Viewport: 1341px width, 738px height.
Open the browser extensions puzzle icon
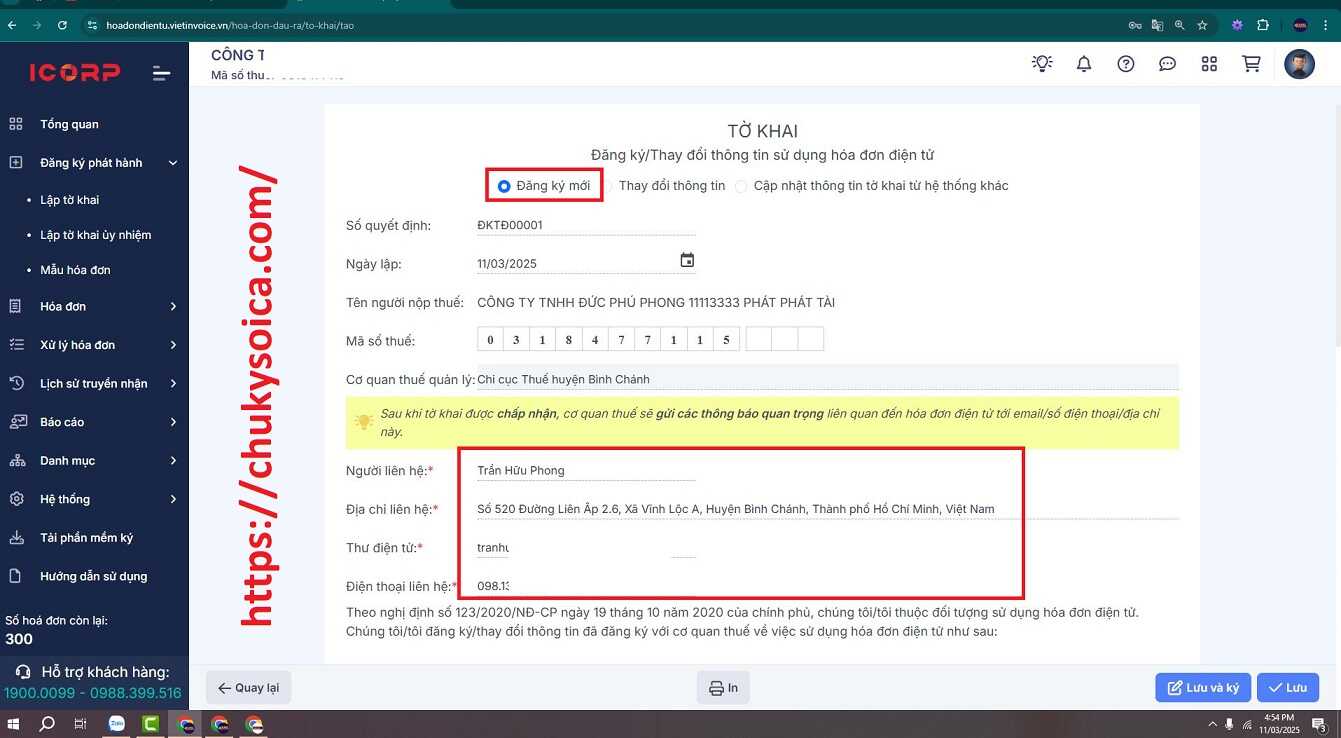pos(1263,25)
